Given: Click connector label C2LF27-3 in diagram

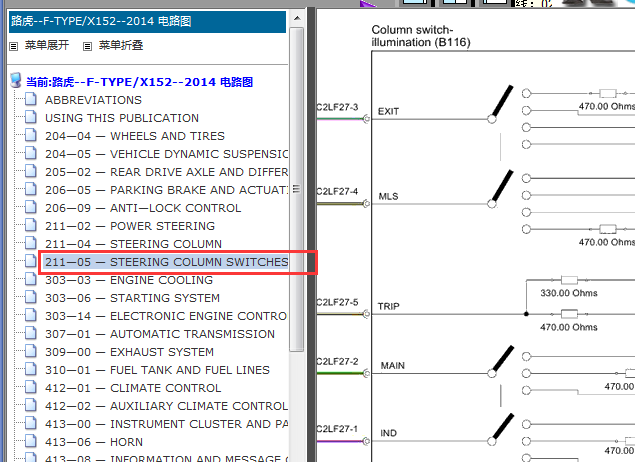Looking at the screenshot, I should point(337,107).
